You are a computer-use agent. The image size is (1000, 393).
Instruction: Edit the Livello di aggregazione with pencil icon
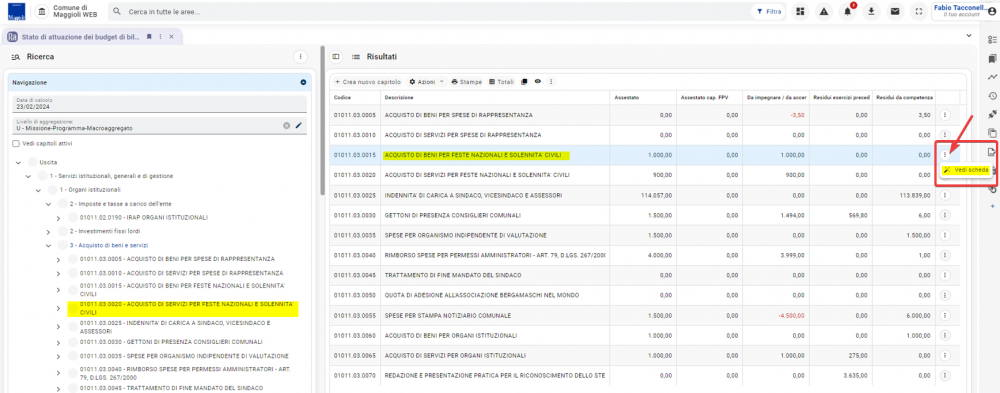pos(298,126)
